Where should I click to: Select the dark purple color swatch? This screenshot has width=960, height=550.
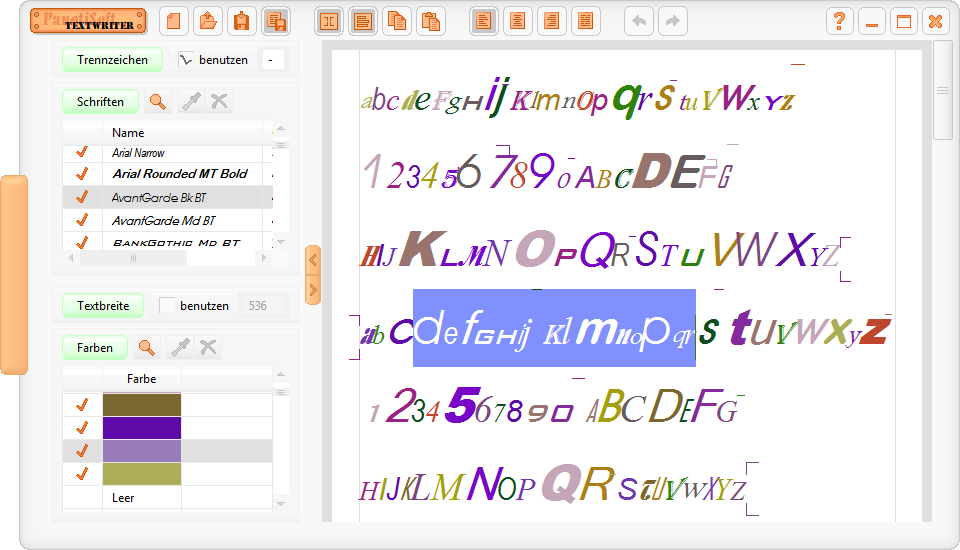pos(142,428)
